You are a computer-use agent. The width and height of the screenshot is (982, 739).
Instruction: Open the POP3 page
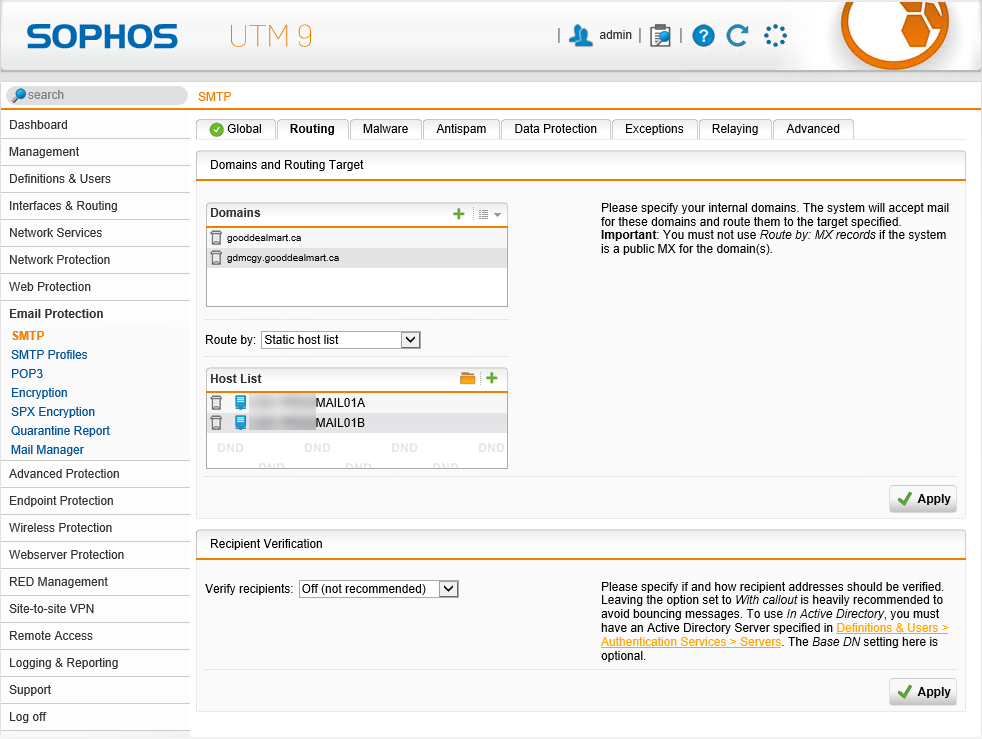tap(27, 374)
